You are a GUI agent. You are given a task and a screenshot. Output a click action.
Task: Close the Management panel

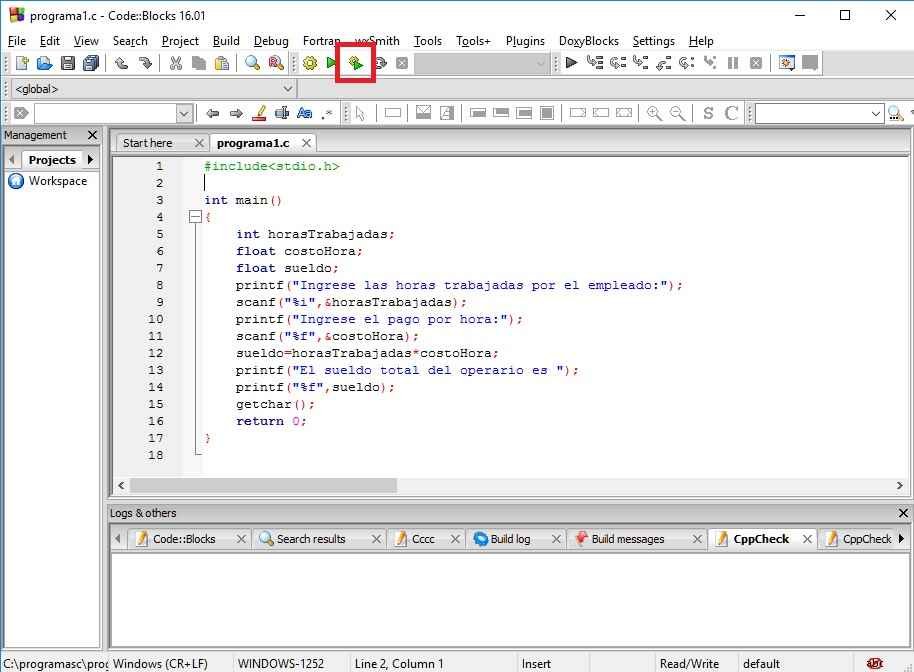[x=92, y=135]
